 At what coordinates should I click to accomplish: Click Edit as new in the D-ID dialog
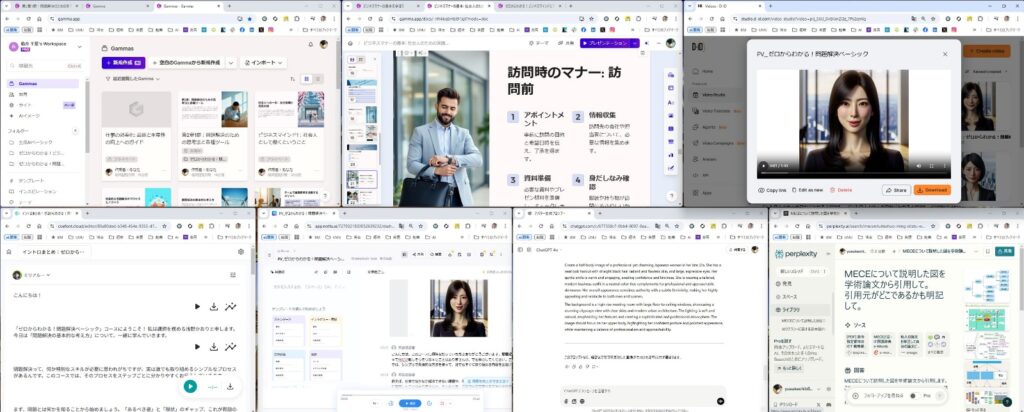coord(807,190)
